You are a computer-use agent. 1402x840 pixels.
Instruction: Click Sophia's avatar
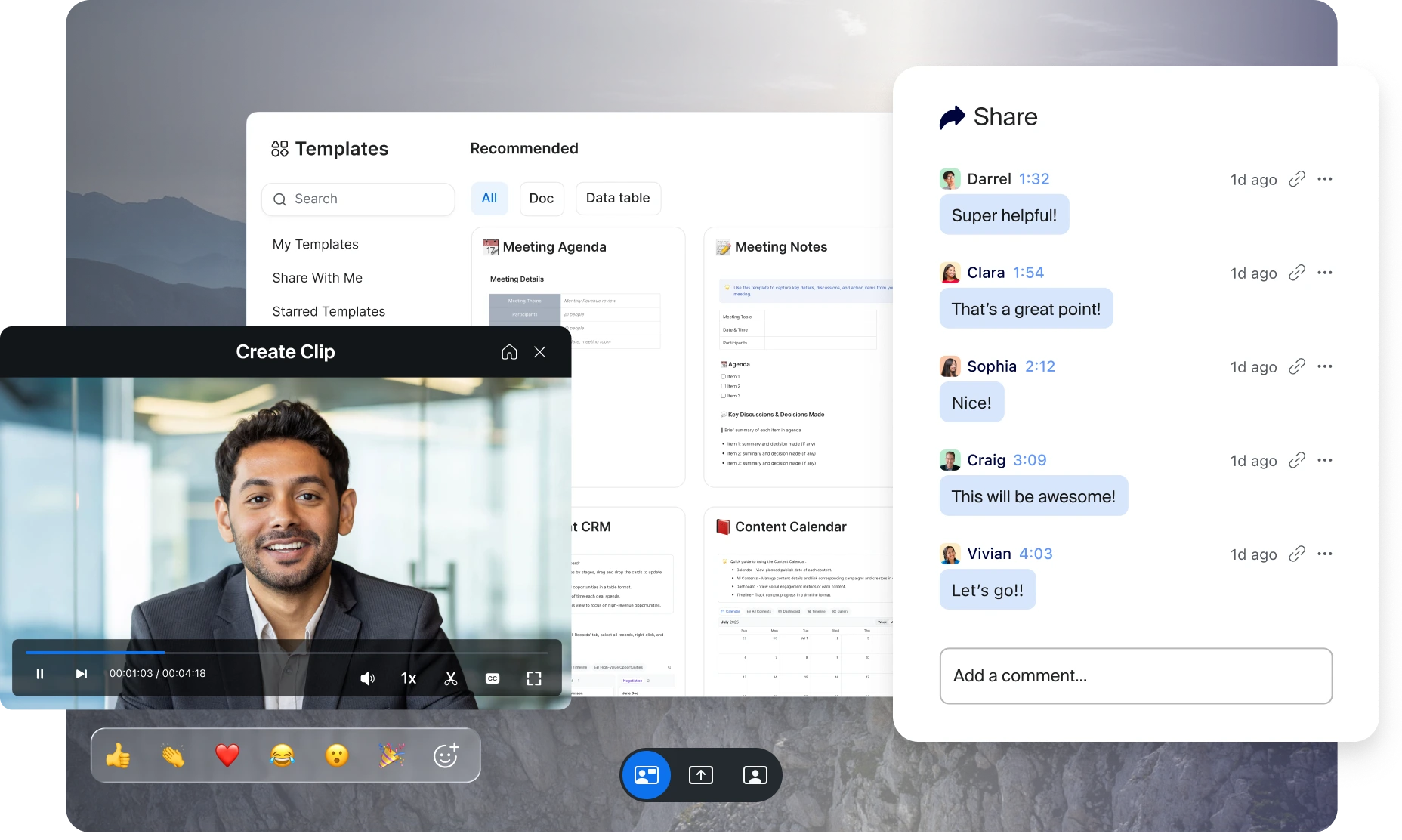tap(950, 366)
